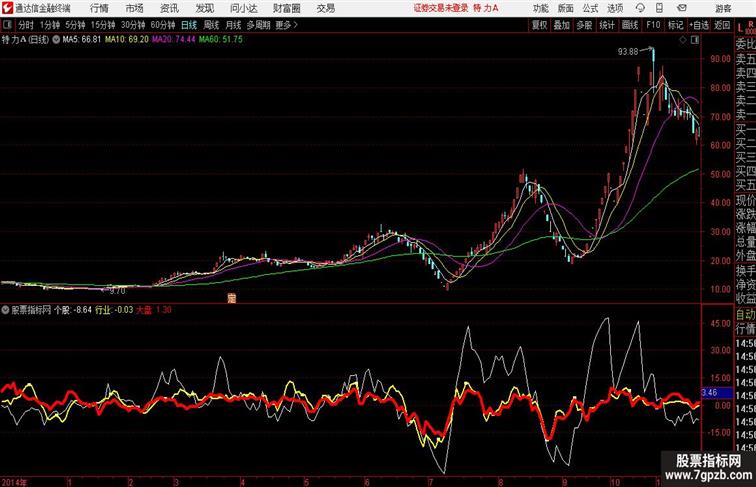Open the 发现 menu
The image size is (756, 487).
click(204, 8)
